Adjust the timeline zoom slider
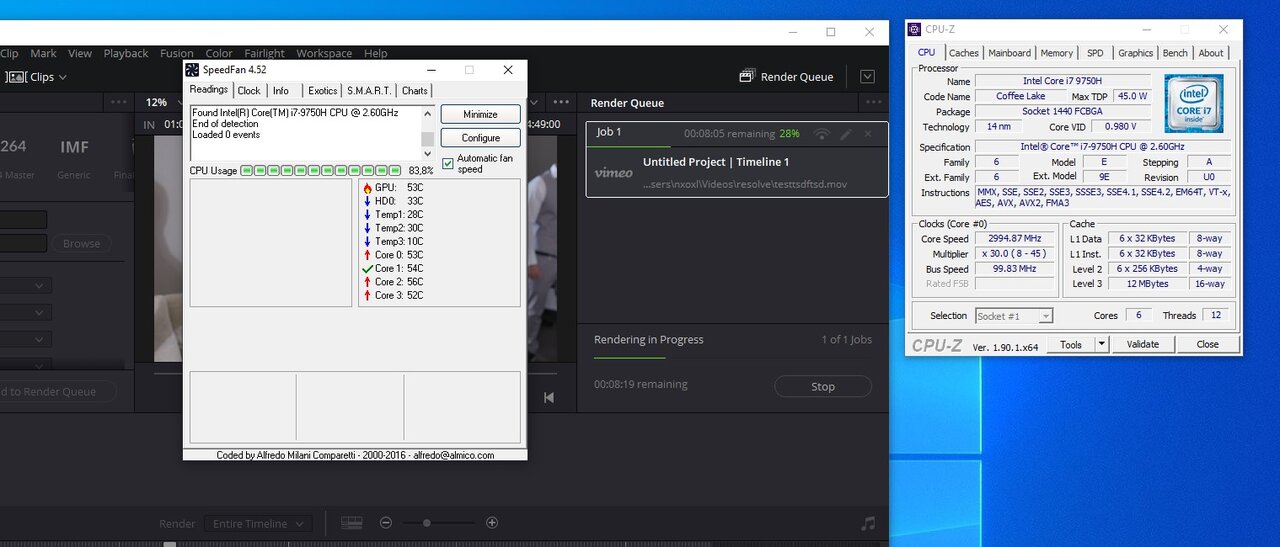1280x547 pixels. tap(428, 523)
